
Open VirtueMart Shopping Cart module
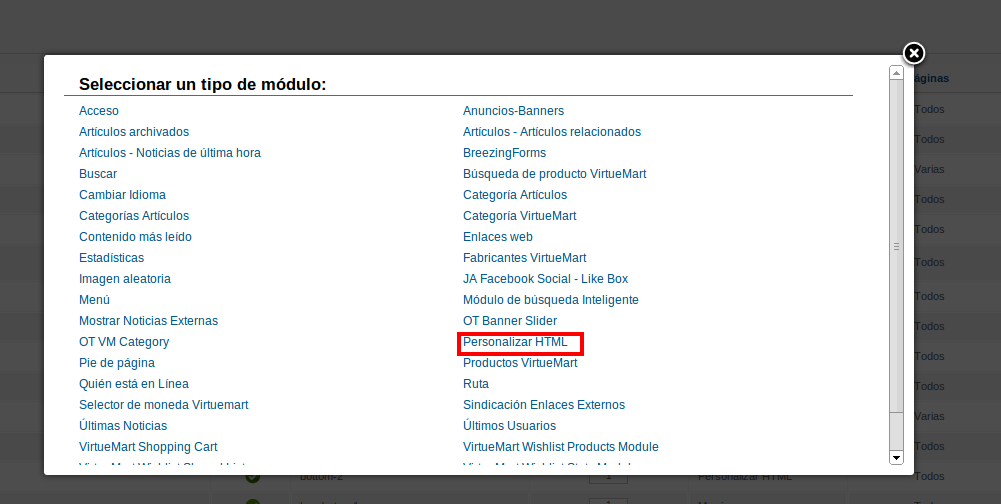point(148,447)
